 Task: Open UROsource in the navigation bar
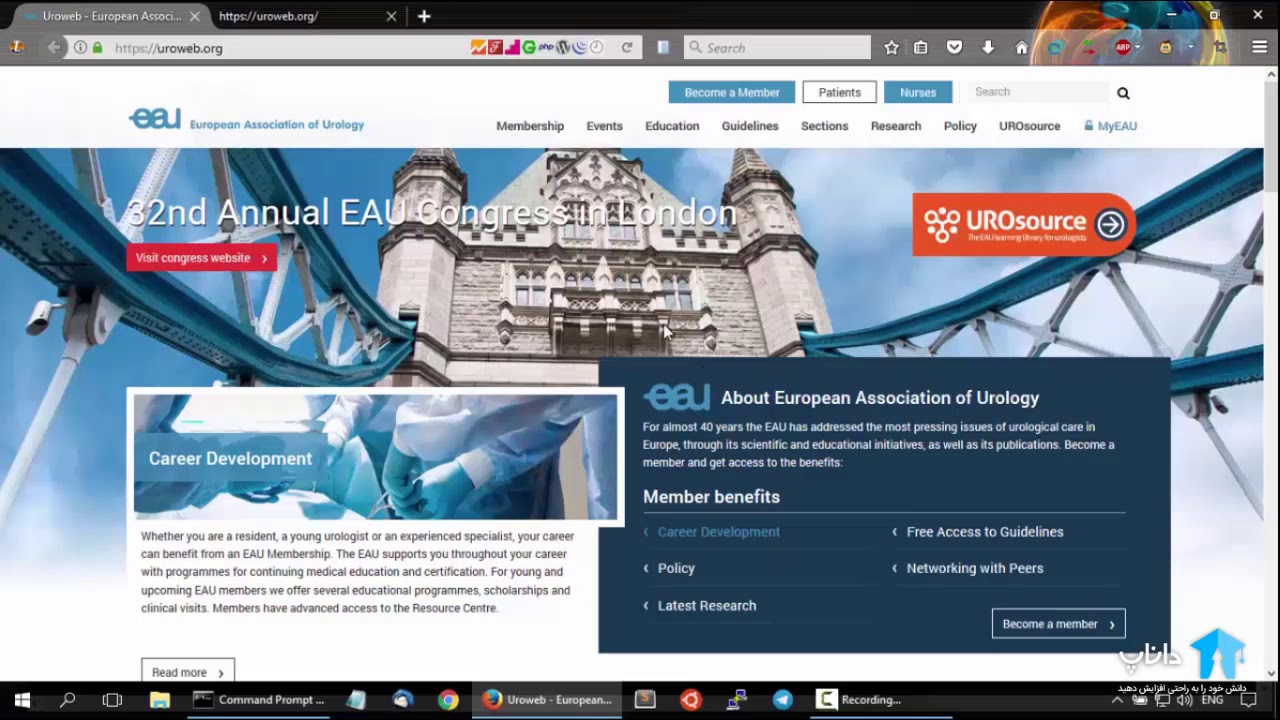point(1029,126)
